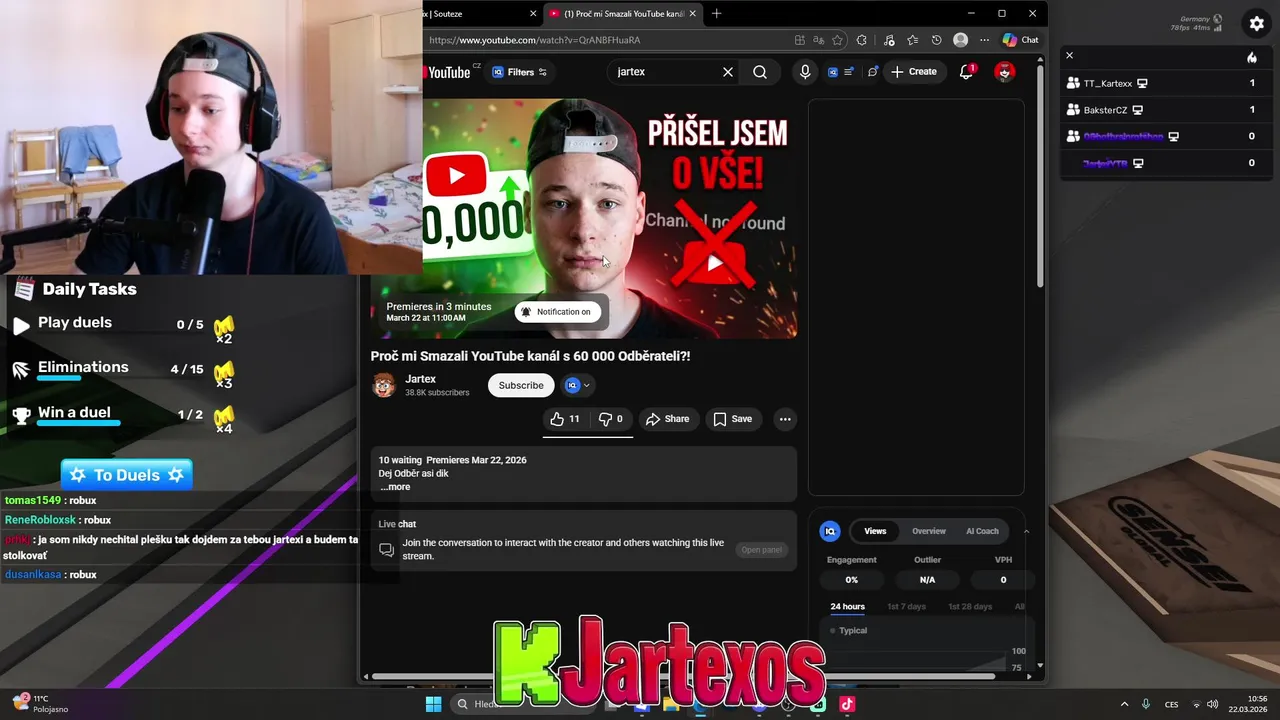Screen dimensions: 1280x720
Task: Select the AI Coach tab in vidIQ panel
Action: 982,531
